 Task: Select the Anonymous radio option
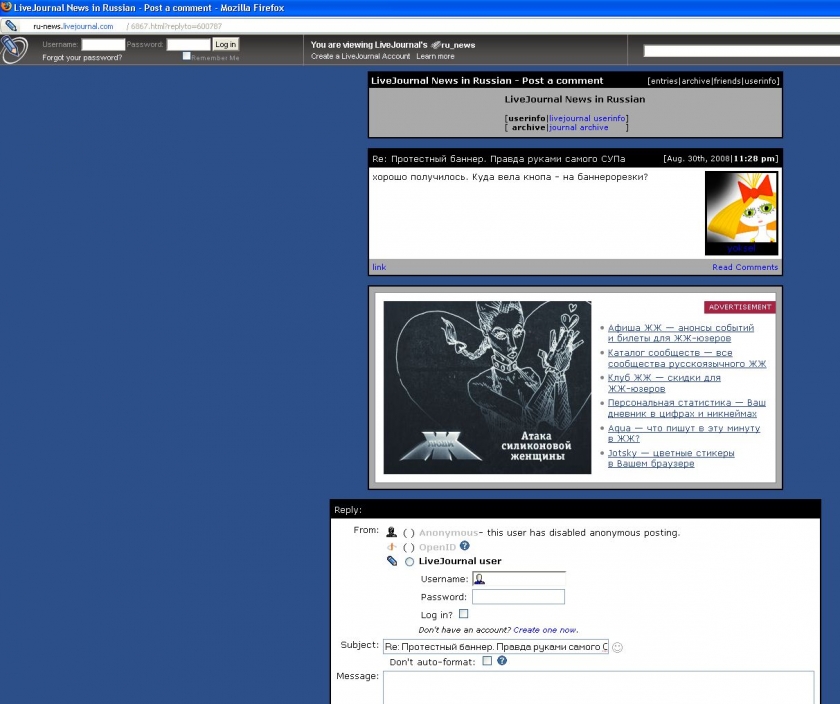(409, 533)
